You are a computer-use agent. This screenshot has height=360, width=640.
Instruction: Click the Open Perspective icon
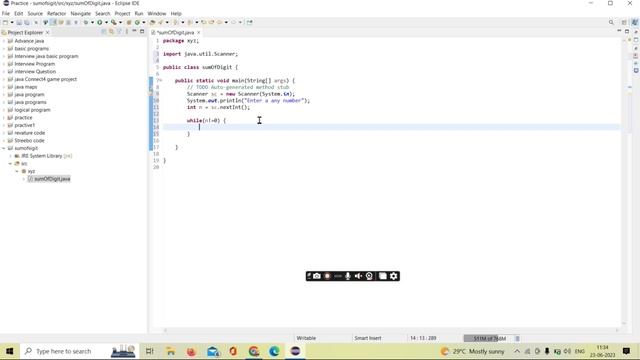click(624, 22)
